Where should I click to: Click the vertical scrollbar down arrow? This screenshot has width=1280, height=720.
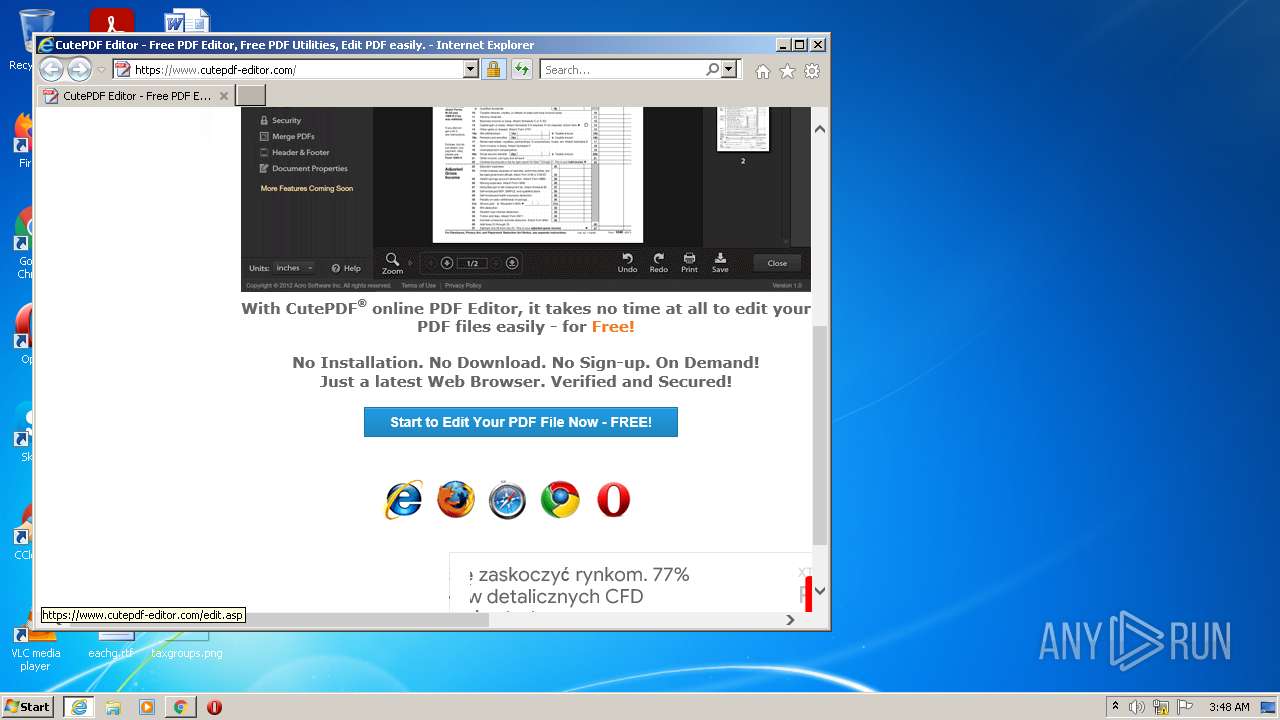[820, 590]
